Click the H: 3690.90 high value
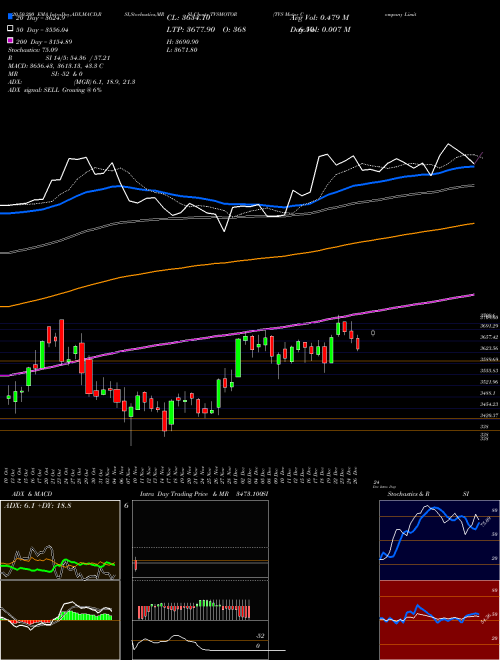Image resolution: width=500 pixels, height=660 pixels. click(183, 42)
